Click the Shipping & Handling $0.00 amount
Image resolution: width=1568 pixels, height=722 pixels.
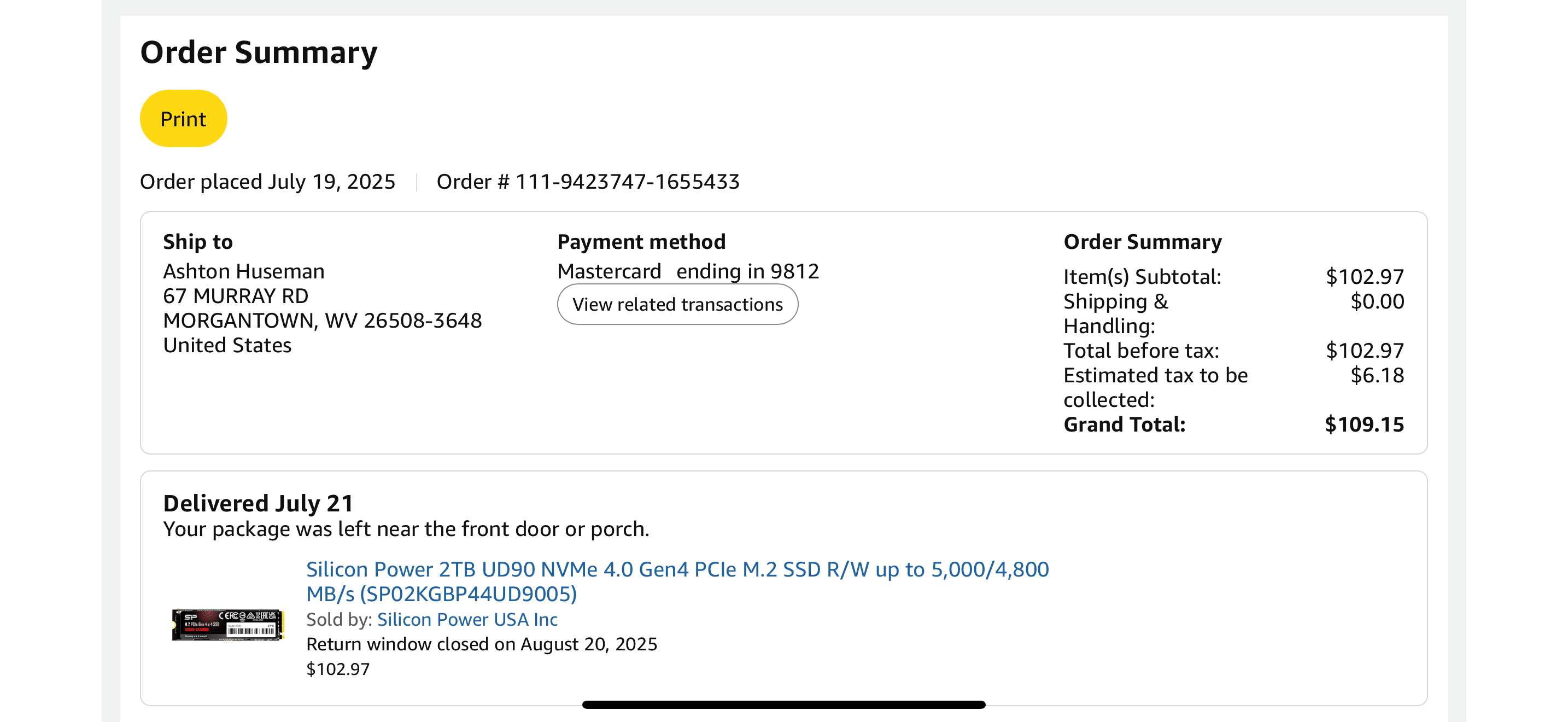coord(1377,301)
